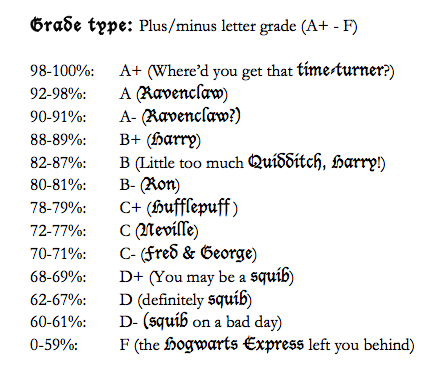Click 'Ravenclaw' in the A row

click(183, 94)
